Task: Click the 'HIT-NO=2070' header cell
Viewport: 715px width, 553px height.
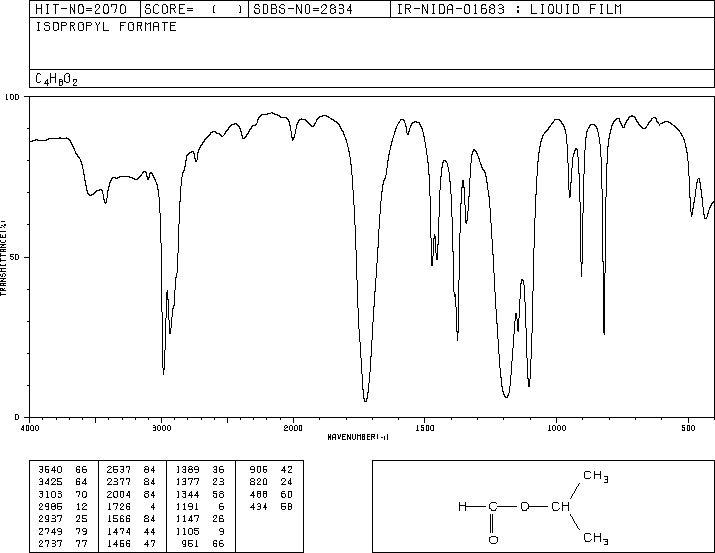Action: (85, 9)
